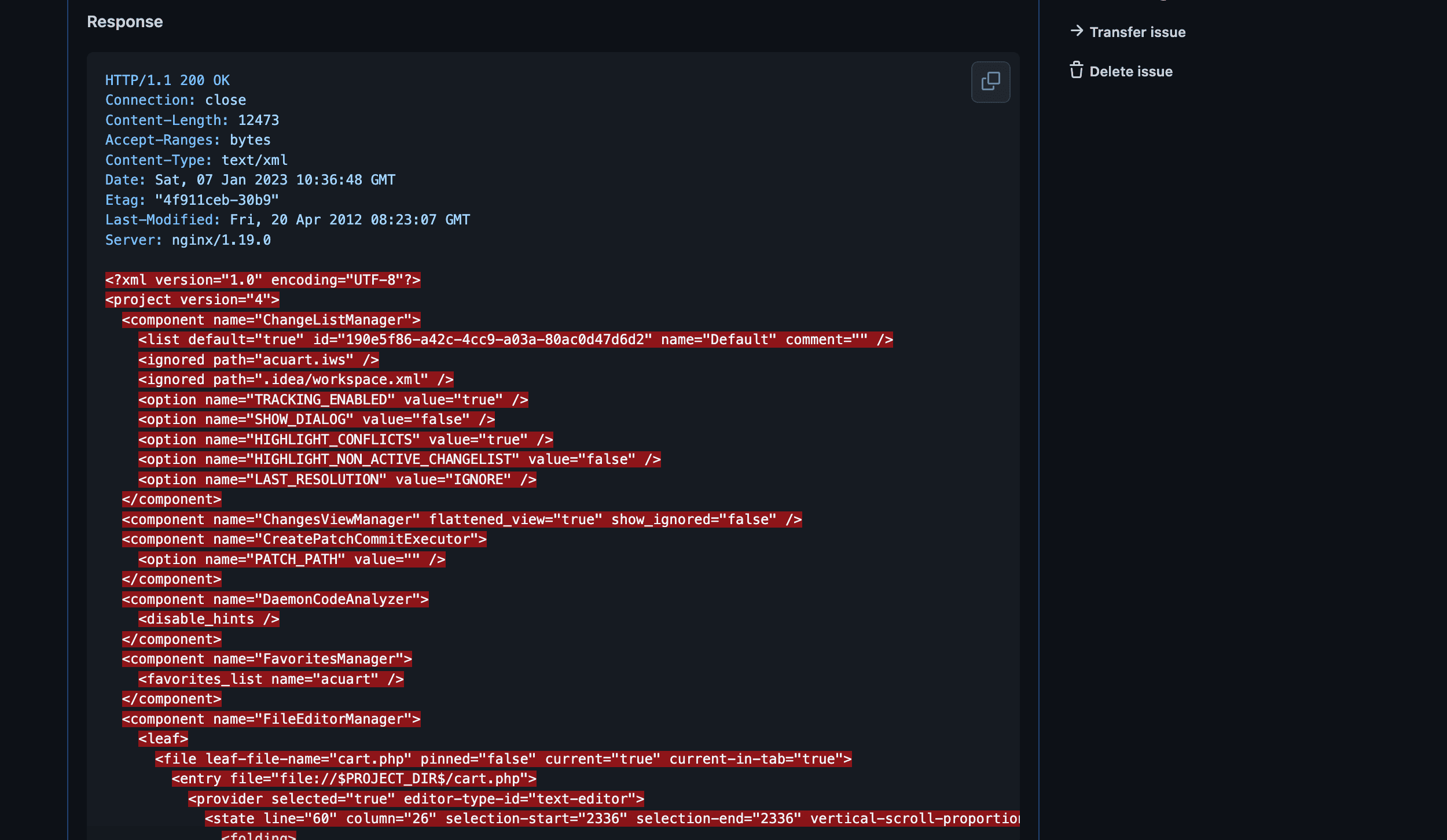Click the xml version declaration line
The image size is (1447, 840).
[x=262, y=280]
